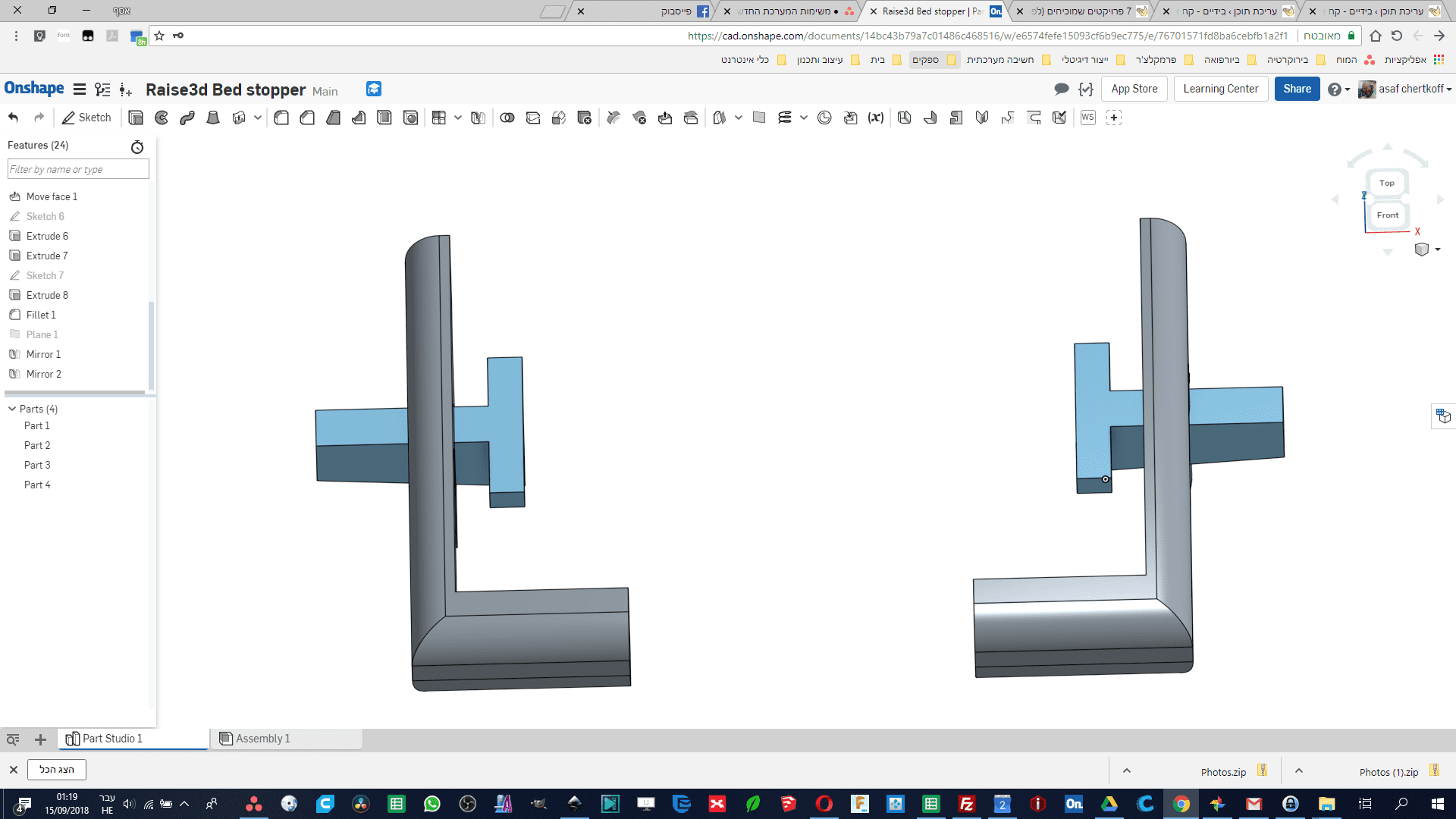This screenshot has width=1456, height=819.
Task: Click the Shell tool icon
Action: pyautogui.click(x=385, y=118)
